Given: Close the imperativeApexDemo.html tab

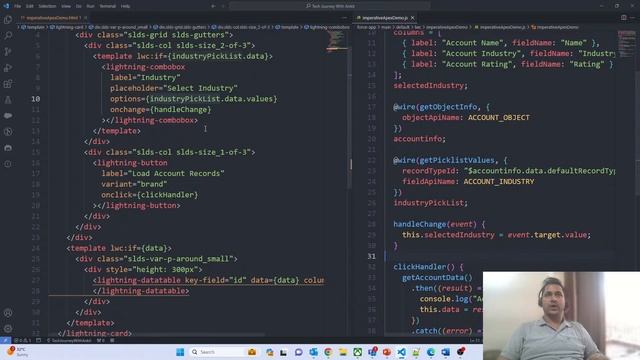Looking at the screenshot, I should tap(85, 18).
